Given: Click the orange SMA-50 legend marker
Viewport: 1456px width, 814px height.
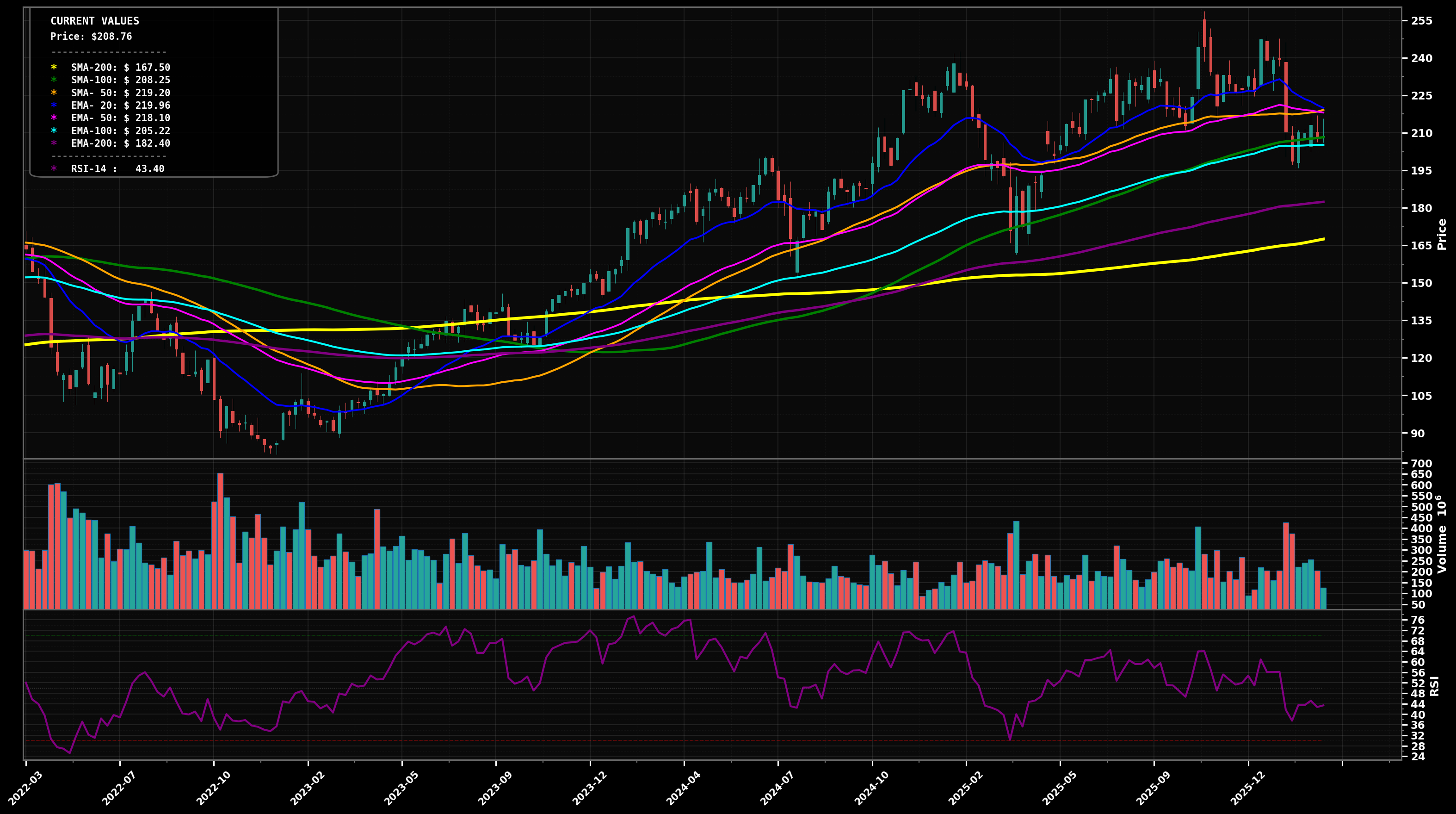Looking at the screenshot, I should 54,93.
